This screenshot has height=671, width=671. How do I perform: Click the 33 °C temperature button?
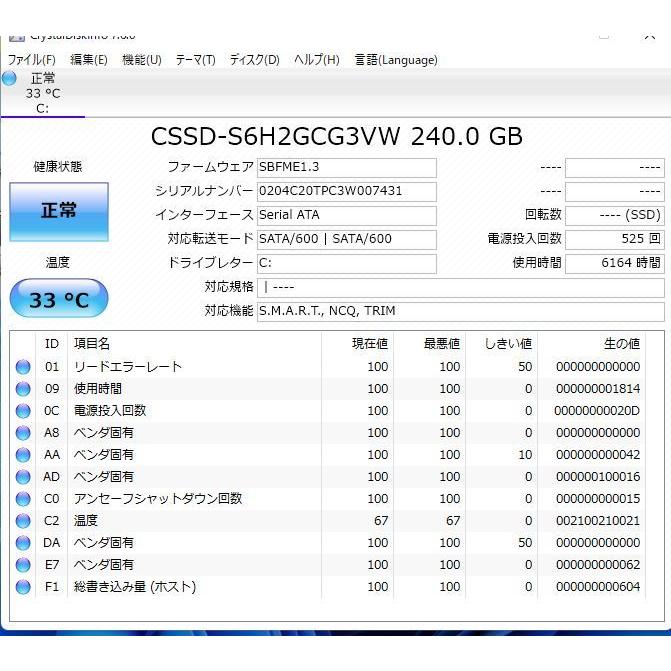[x=59, y=298]
